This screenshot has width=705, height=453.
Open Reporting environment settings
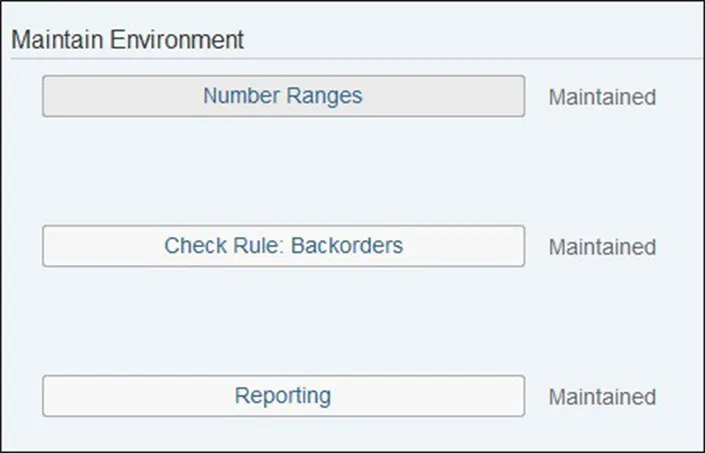[283, 396]
